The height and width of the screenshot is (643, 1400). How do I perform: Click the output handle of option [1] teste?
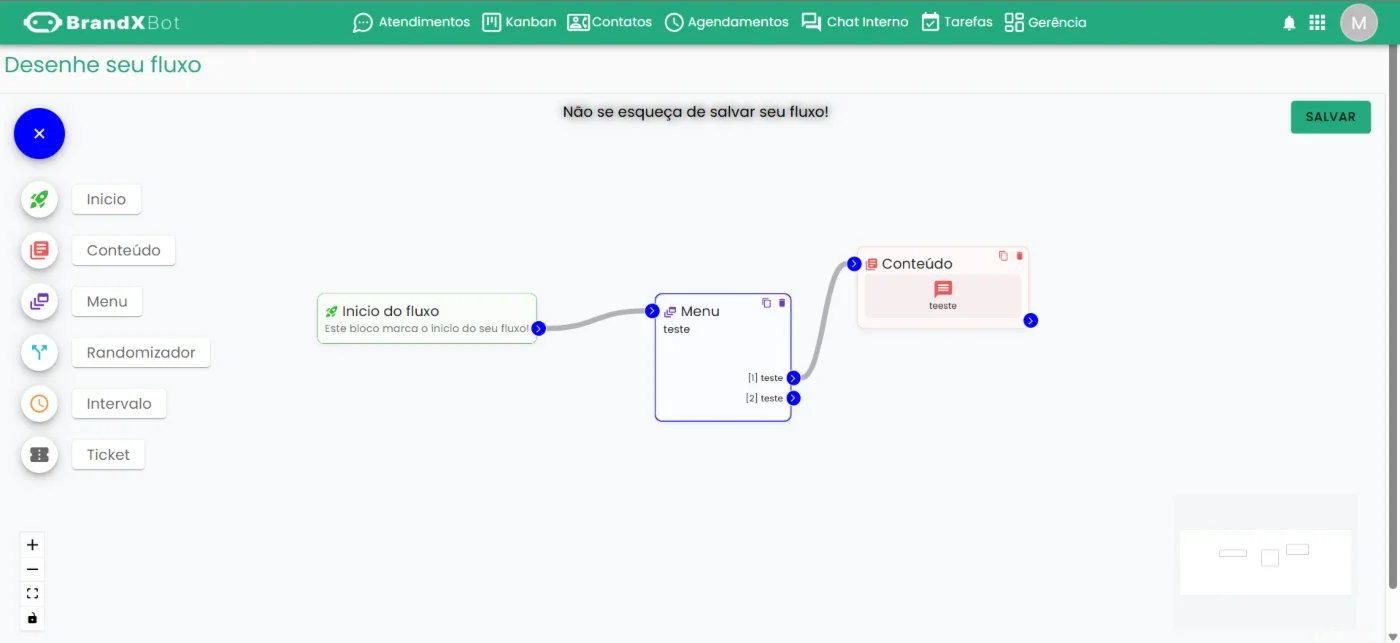(x=793, y=378)
